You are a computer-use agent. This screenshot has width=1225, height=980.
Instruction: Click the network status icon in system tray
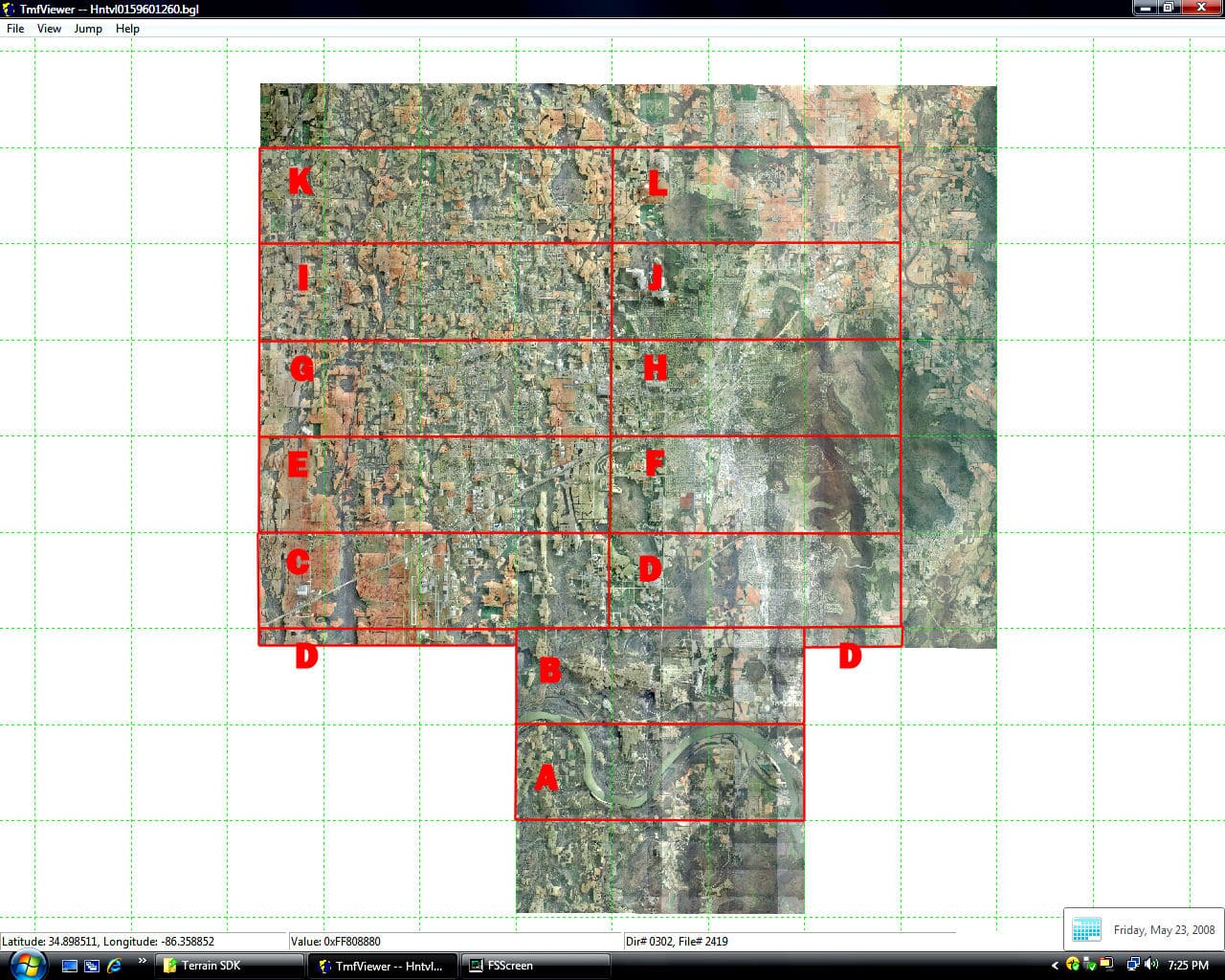point(1133,966)
